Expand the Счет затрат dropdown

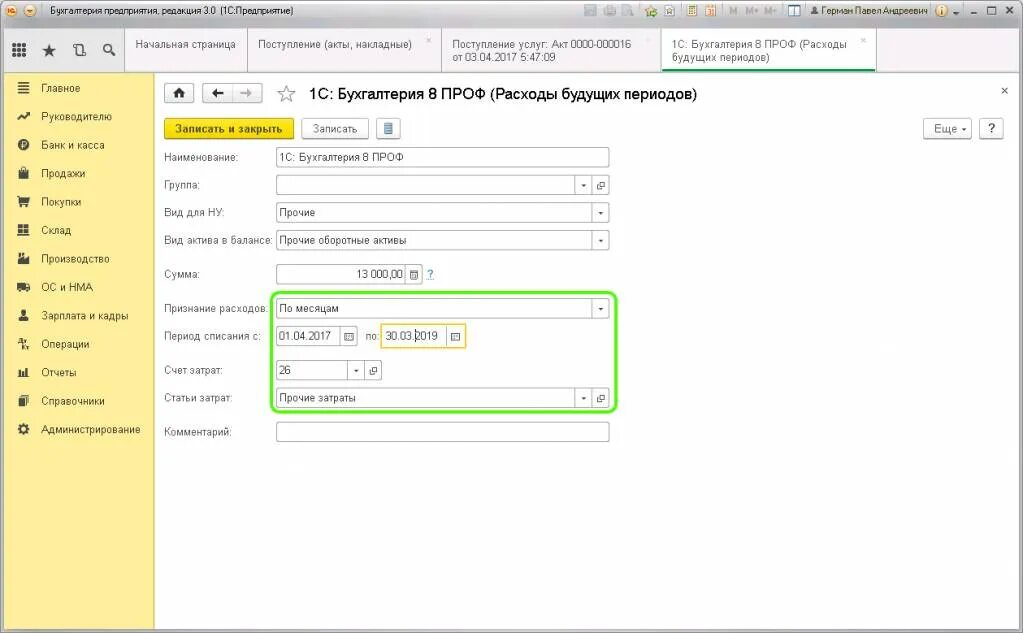(x=356, y=371)
